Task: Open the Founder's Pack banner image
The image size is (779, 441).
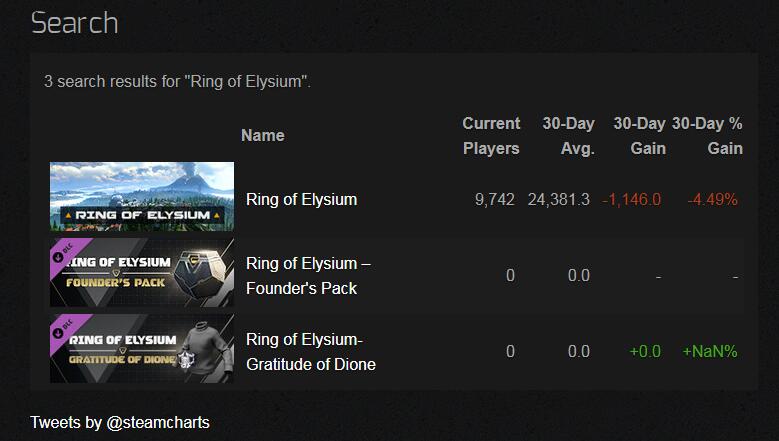Action: point(141,273)
